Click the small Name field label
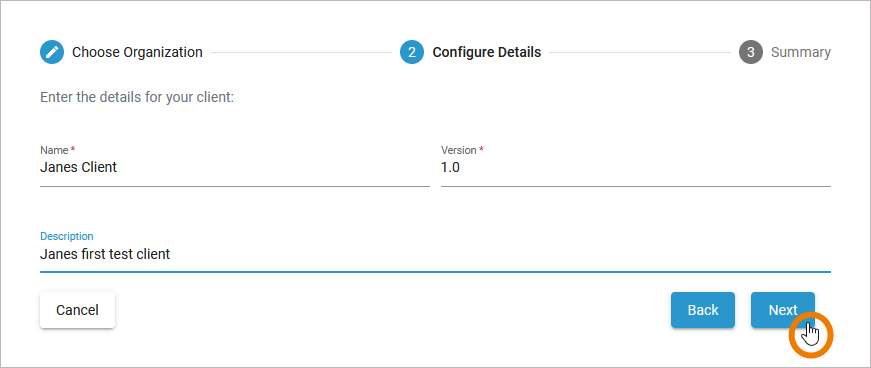 pos(54,150)
